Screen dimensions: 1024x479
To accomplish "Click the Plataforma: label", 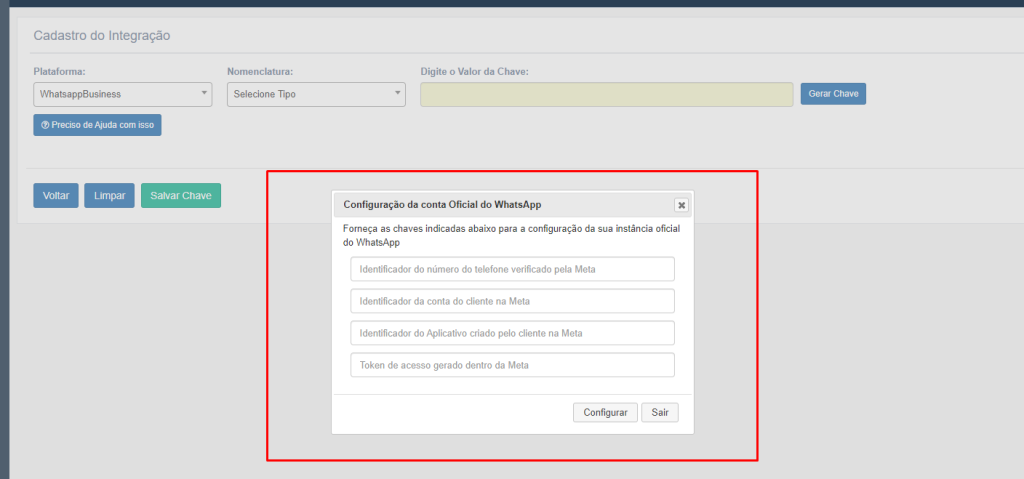I will tap(59, 71).
